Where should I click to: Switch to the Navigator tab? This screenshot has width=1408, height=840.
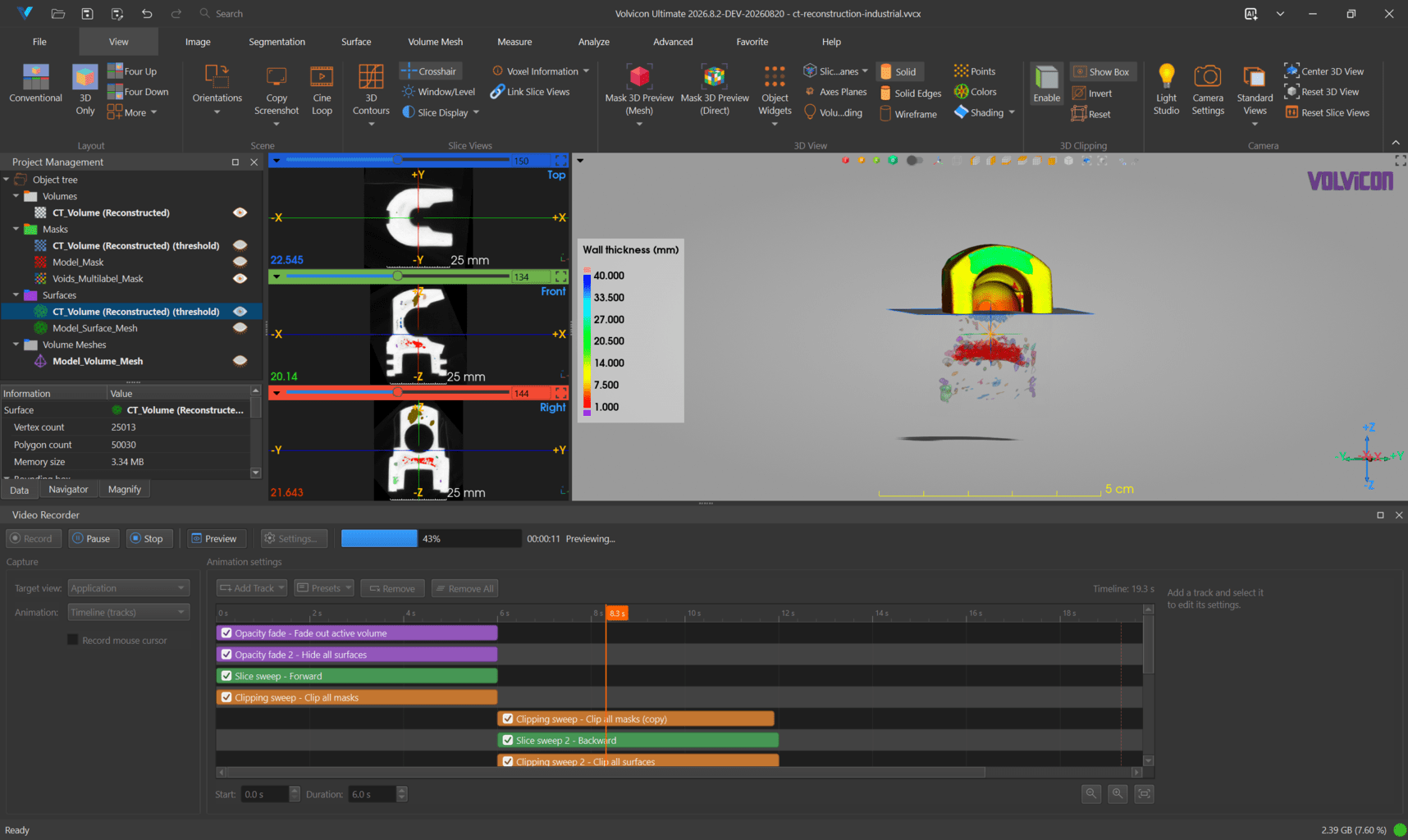point(68,490)
